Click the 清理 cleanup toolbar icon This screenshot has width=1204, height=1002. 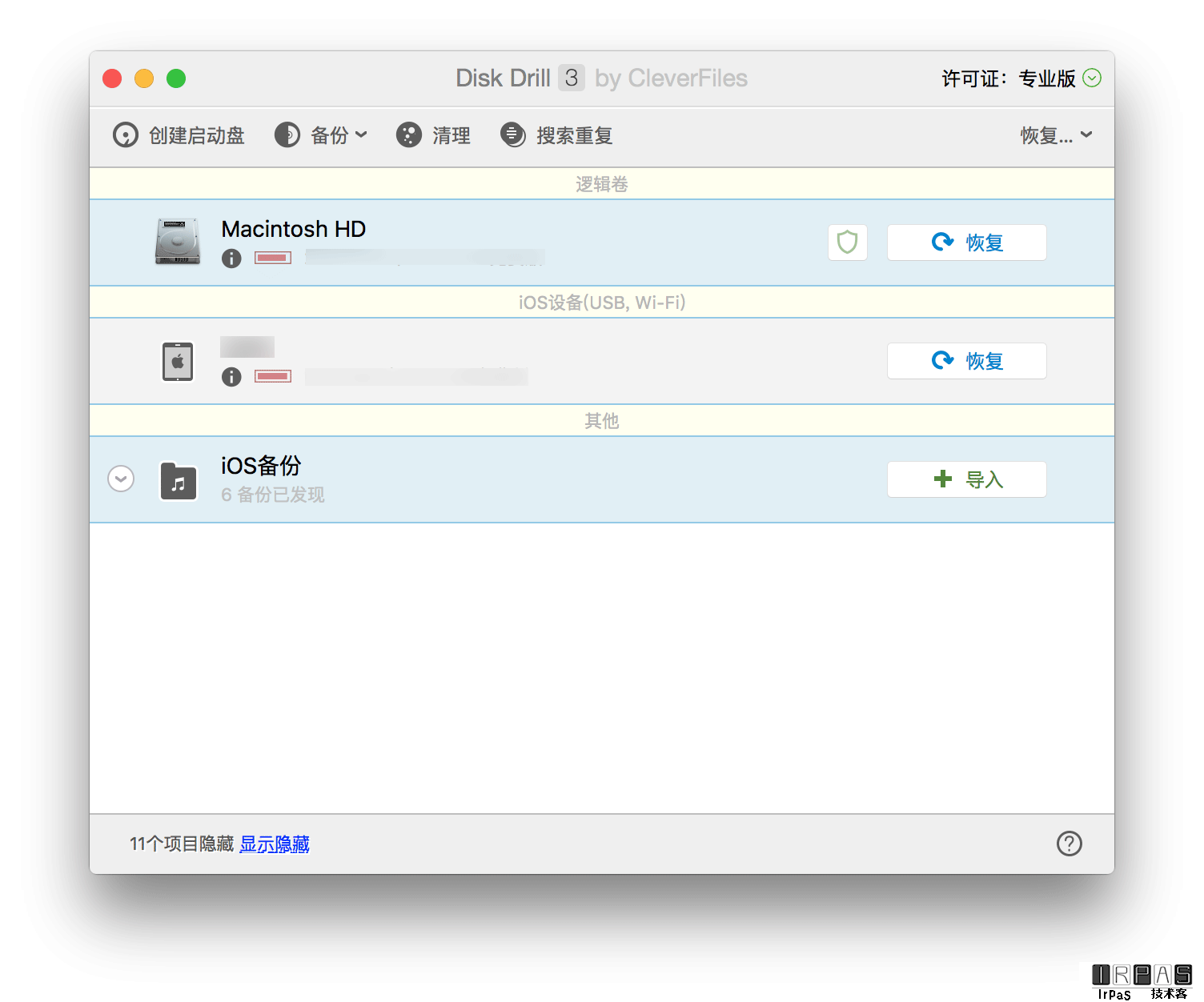tap(408, 135)
